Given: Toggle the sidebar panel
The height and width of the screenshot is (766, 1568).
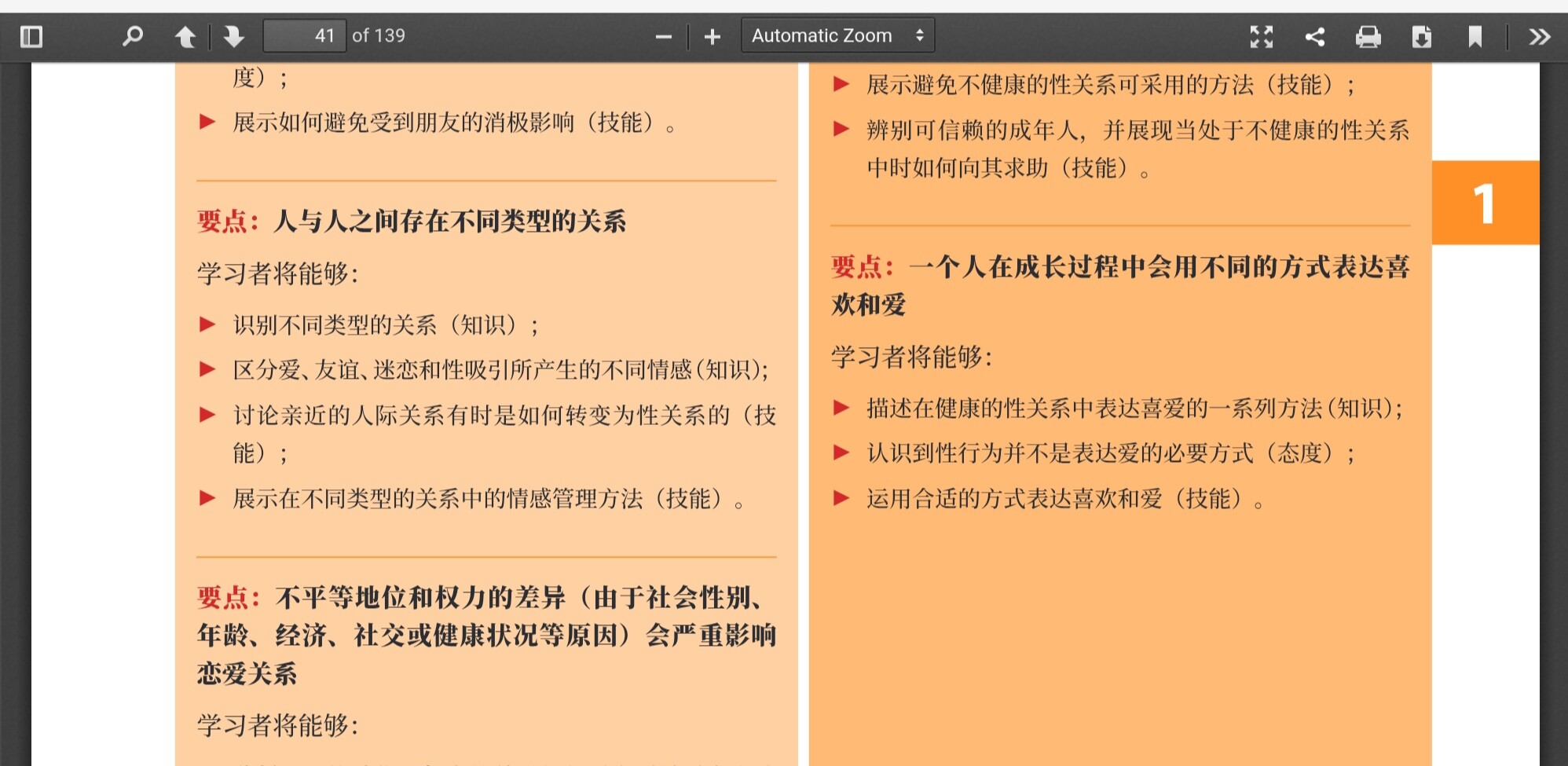Looking at the screenshot, I should coord(31,36).
